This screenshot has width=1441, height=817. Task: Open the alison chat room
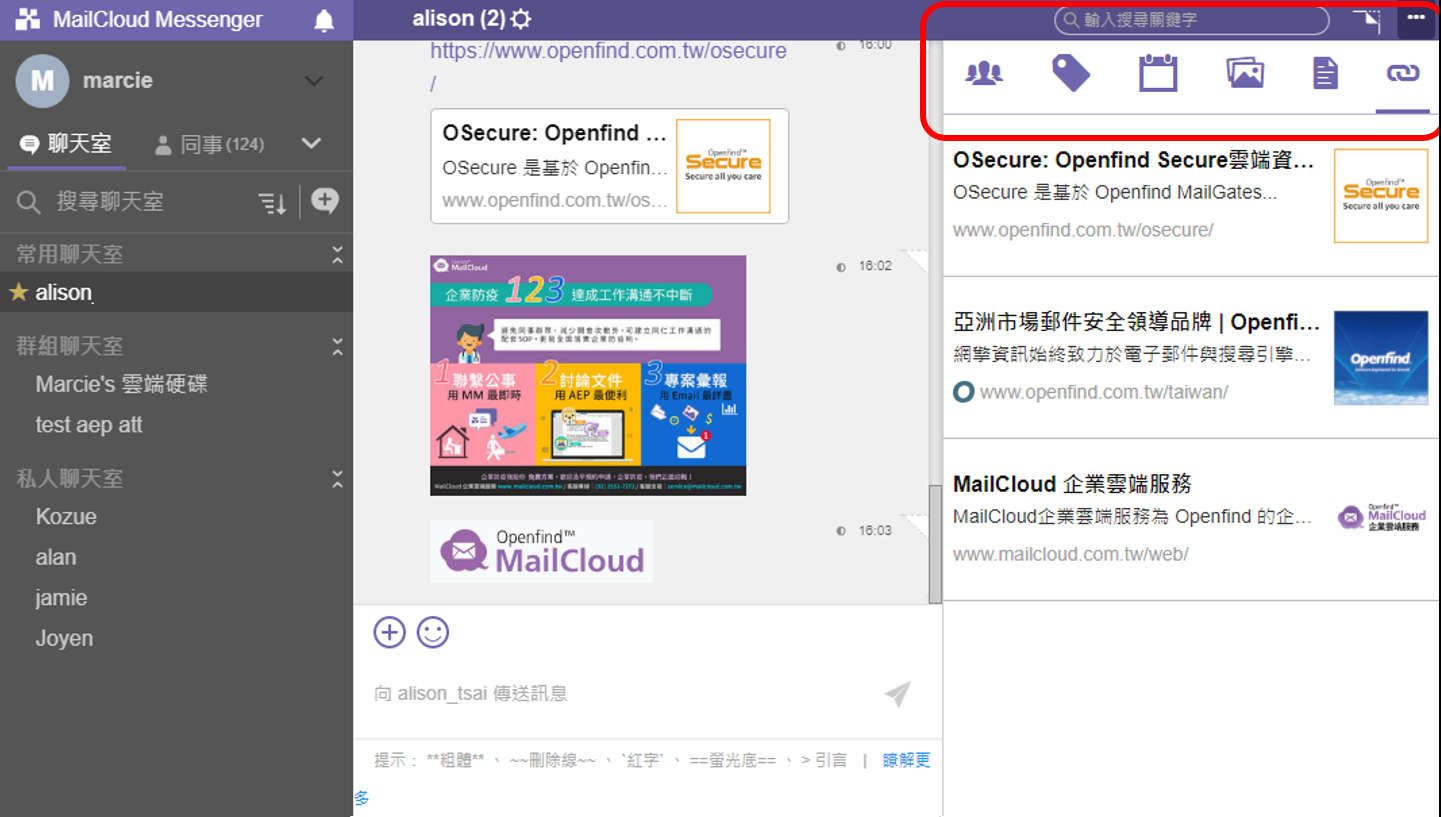click(176, 292)
